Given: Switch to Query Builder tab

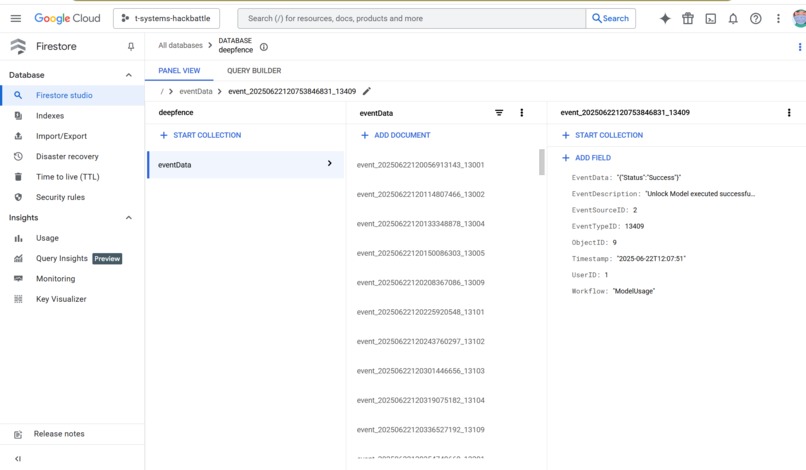Looking at the screenshot, I should tap(254, 70).
